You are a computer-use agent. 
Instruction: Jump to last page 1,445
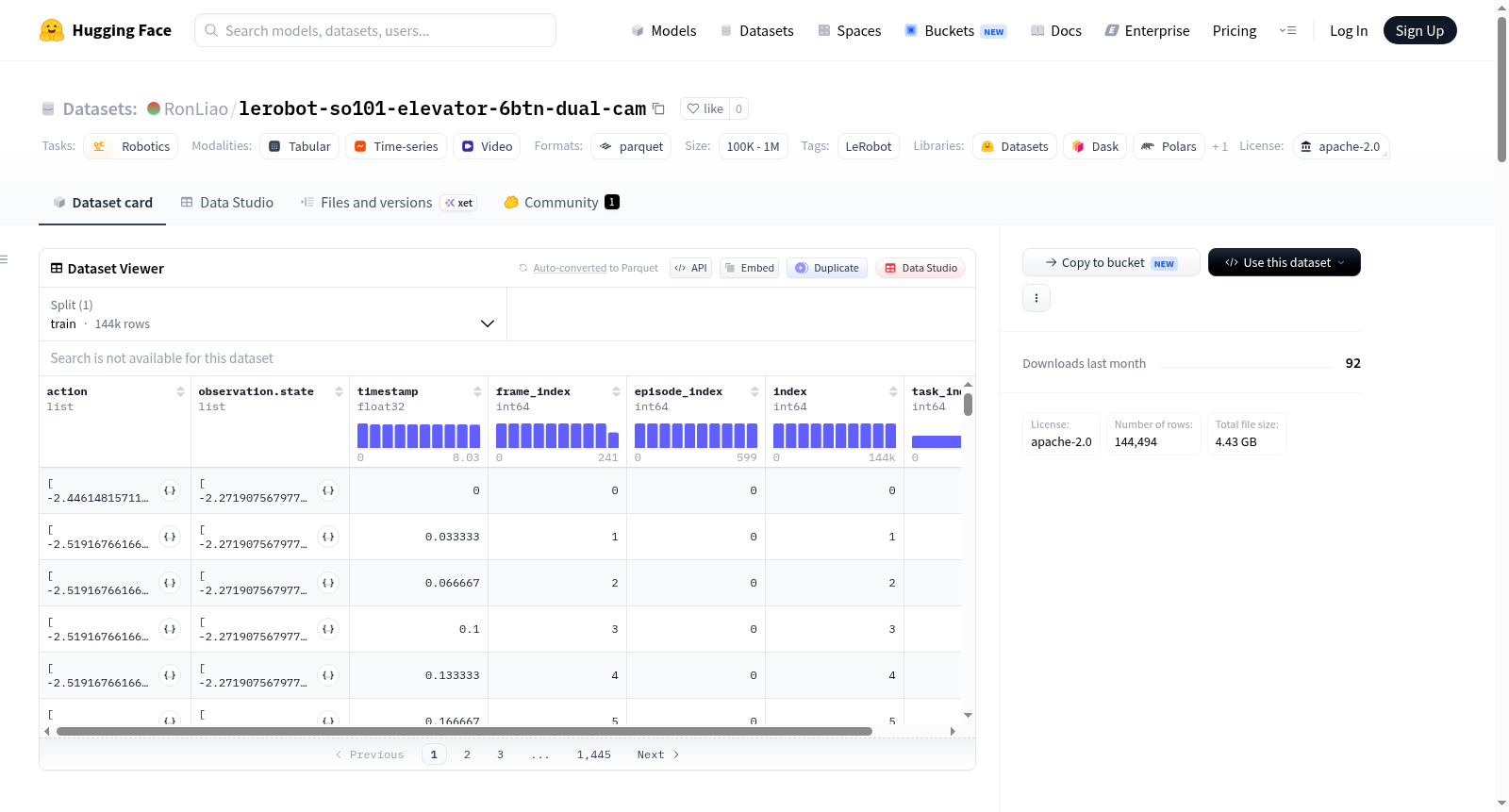point(594,754)
